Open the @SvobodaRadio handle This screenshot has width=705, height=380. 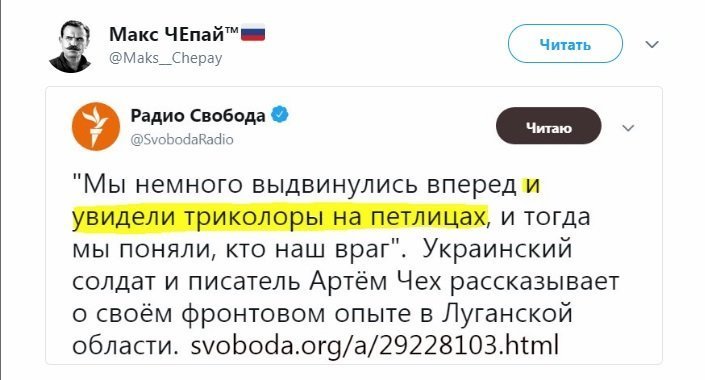(x=182, y=139)
